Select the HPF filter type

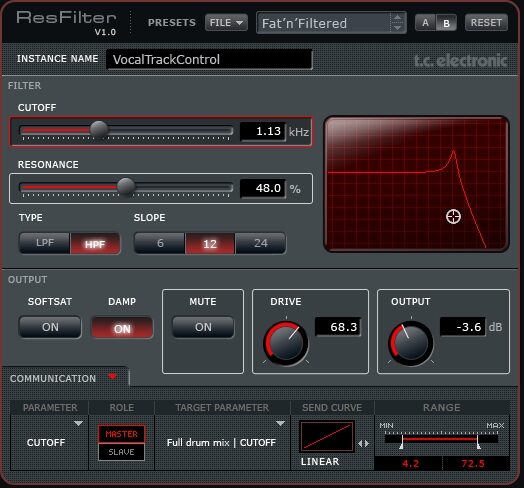(x=95, y=244)
